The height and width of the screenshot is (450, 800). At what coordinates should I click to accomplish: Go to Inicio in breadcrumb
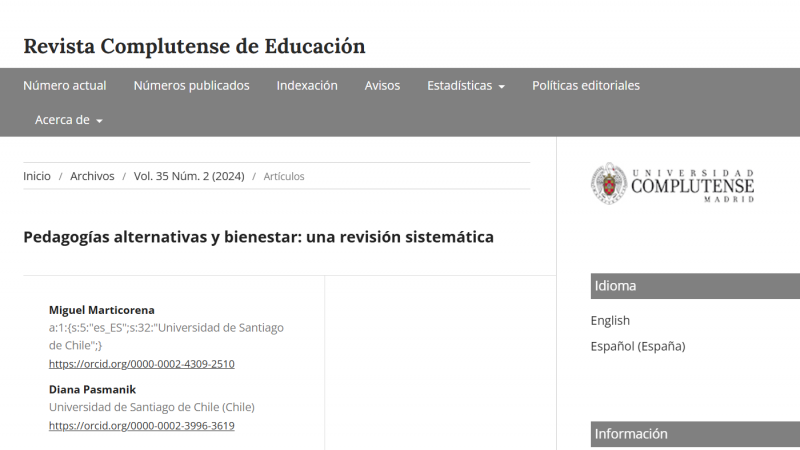37,176
